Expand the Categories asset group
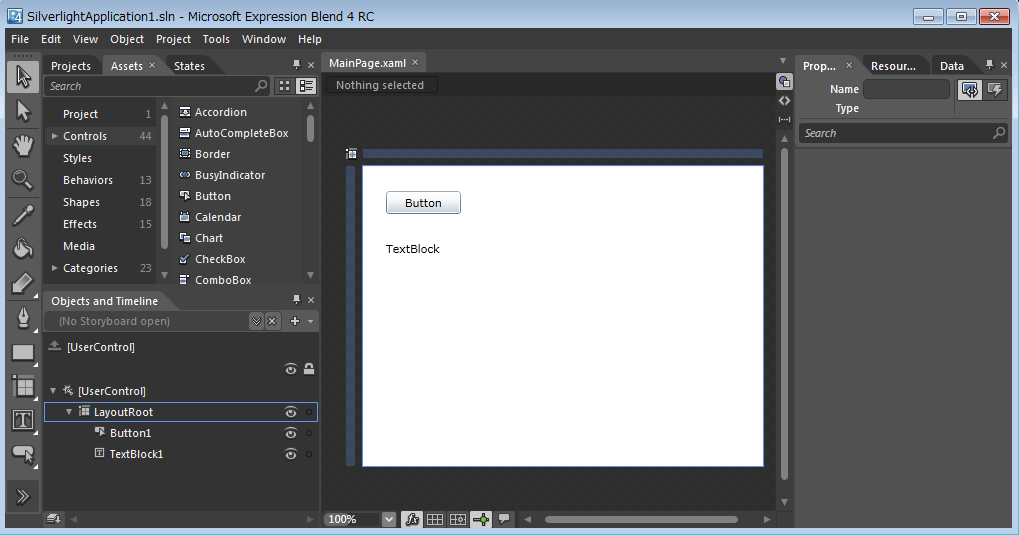The image size is (1019, 535). (x=55, y=268)
